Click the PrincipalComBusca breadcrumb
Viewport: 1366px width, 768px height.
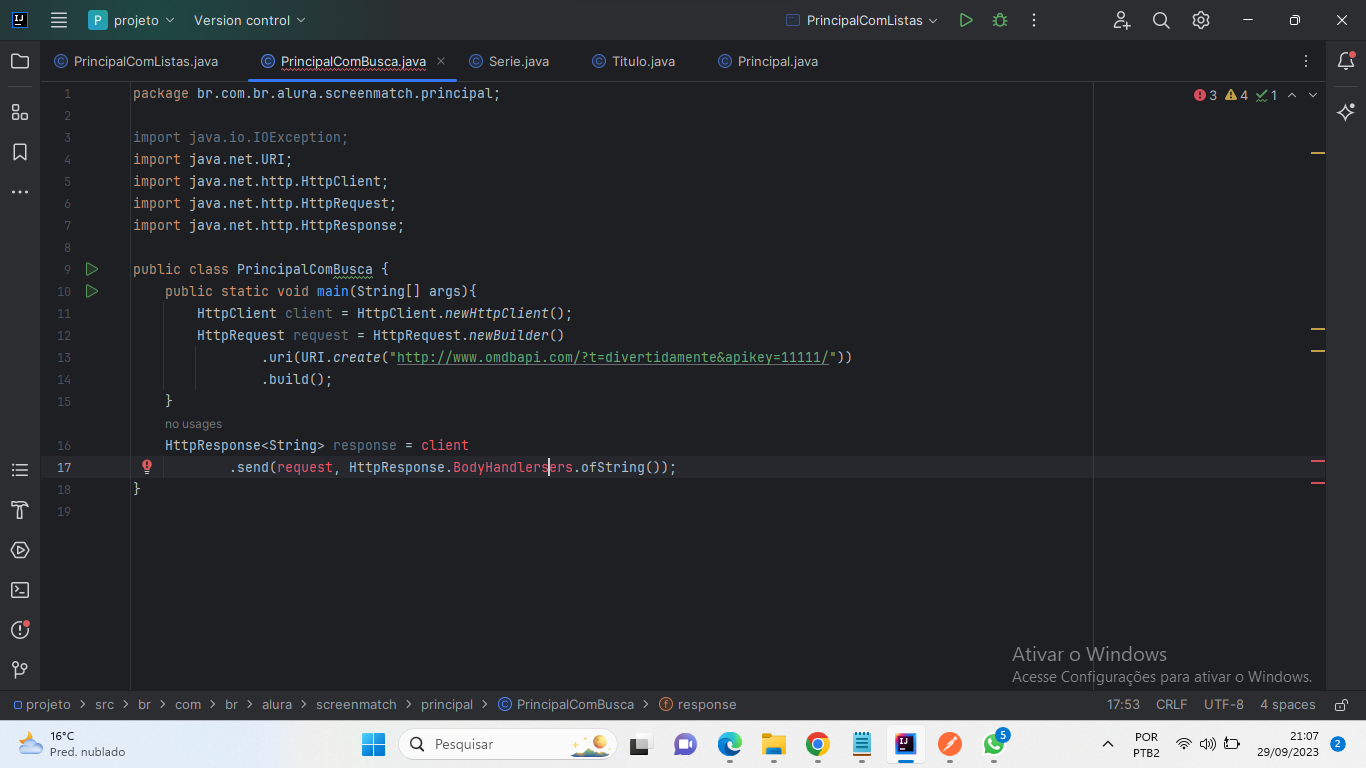(x=566, y=704)
